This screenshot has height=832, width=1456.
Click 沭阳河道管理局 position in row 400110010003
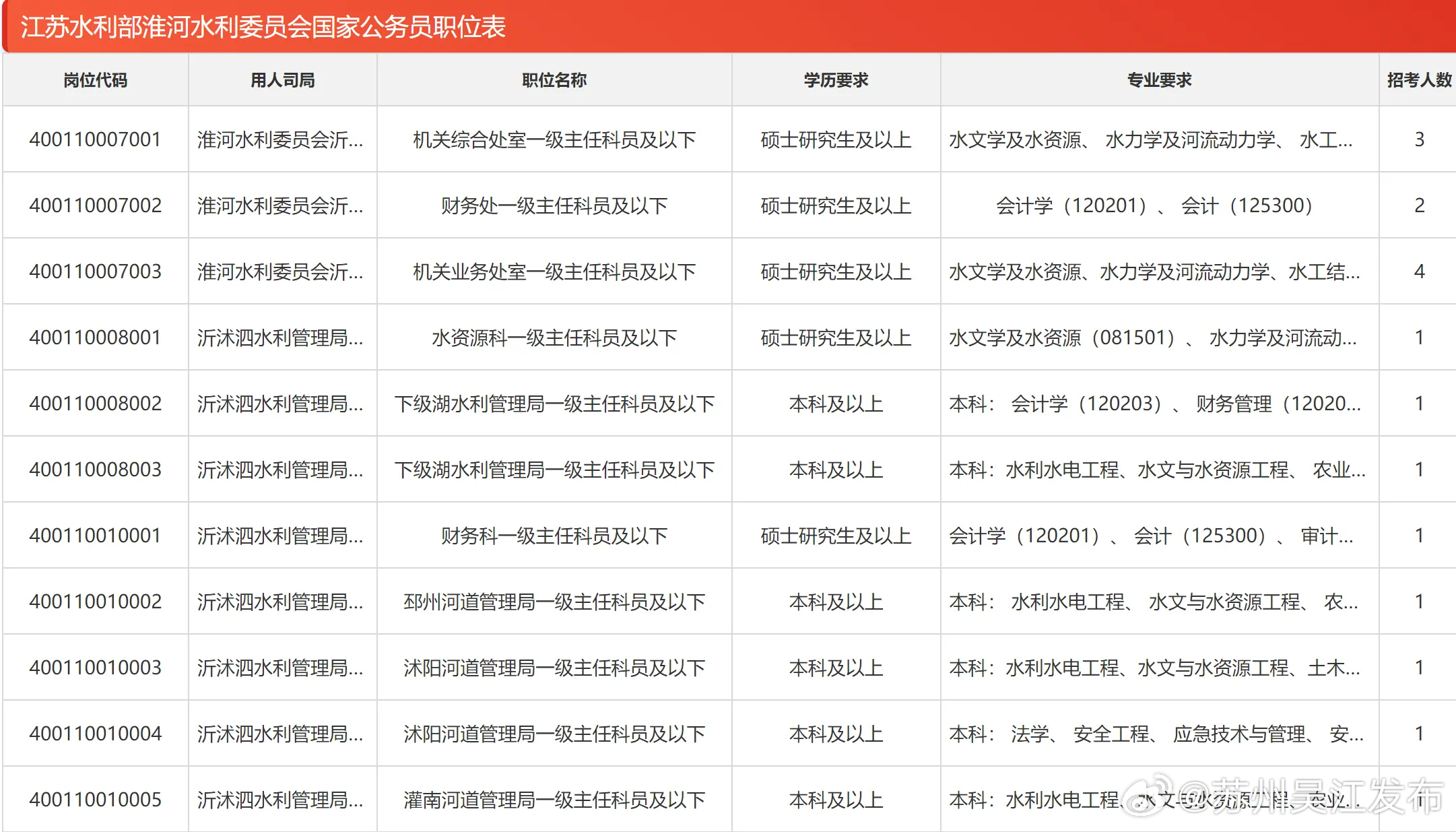554,668
